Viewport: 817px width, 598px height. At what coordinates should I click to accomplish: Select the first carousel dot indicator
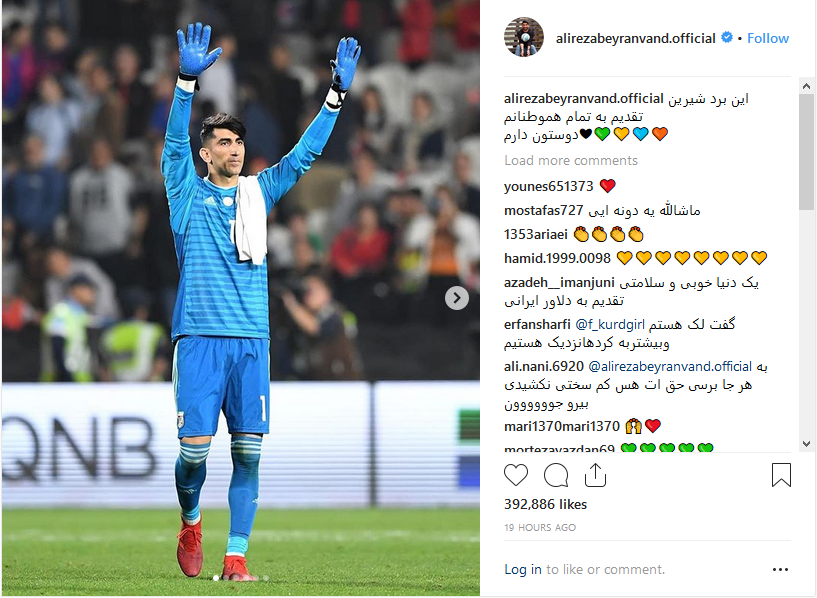point(216,578)
